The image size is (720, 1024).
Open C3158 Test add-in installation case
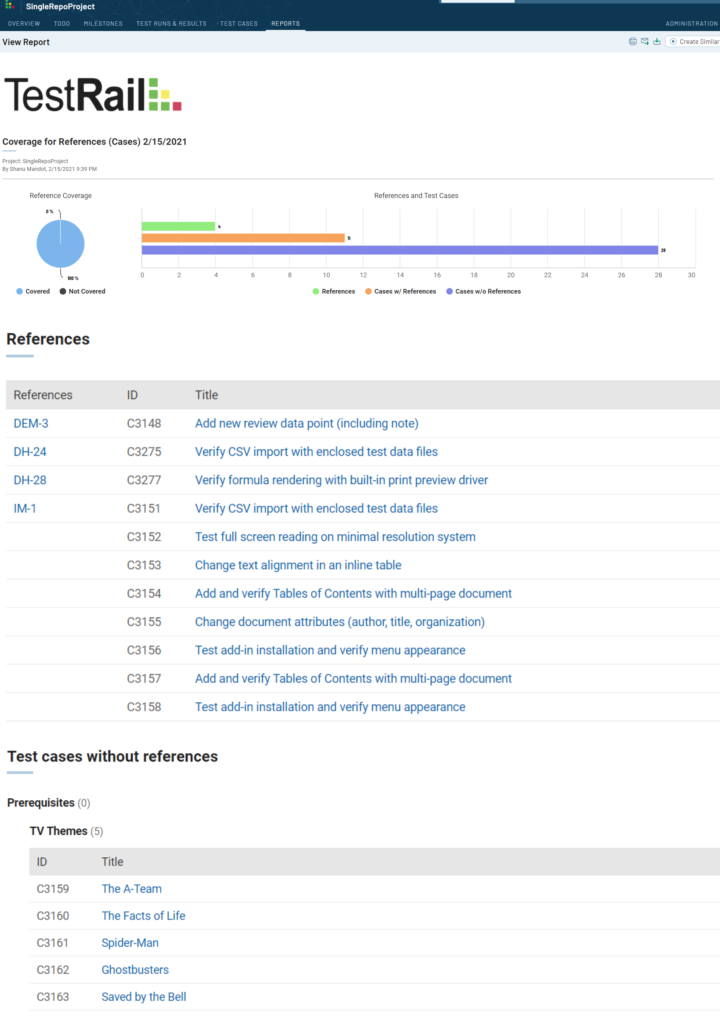pyautogui.click(x=330, y=707)
